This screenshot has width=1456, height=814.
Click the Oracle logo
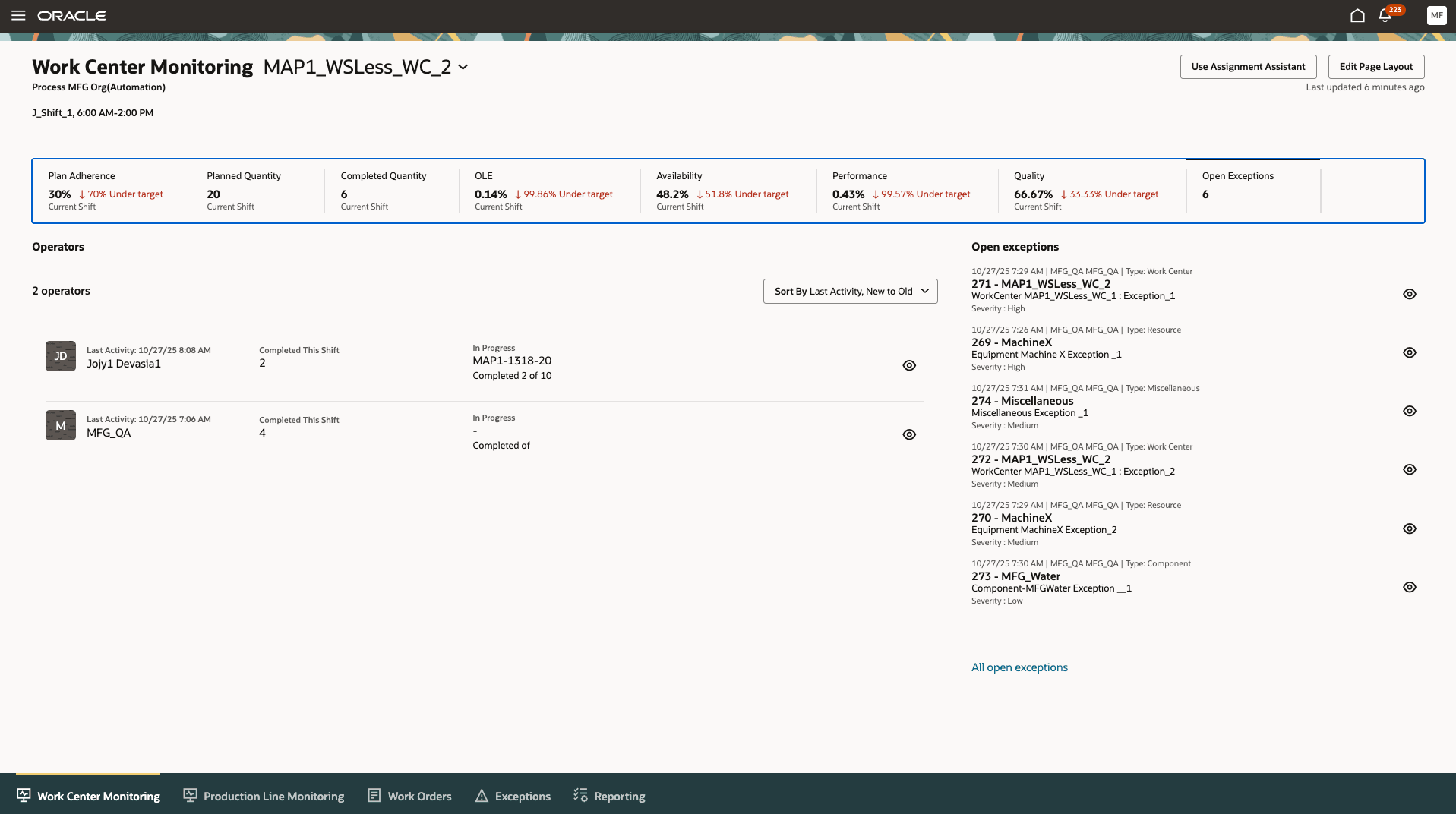tap(73, 15)
